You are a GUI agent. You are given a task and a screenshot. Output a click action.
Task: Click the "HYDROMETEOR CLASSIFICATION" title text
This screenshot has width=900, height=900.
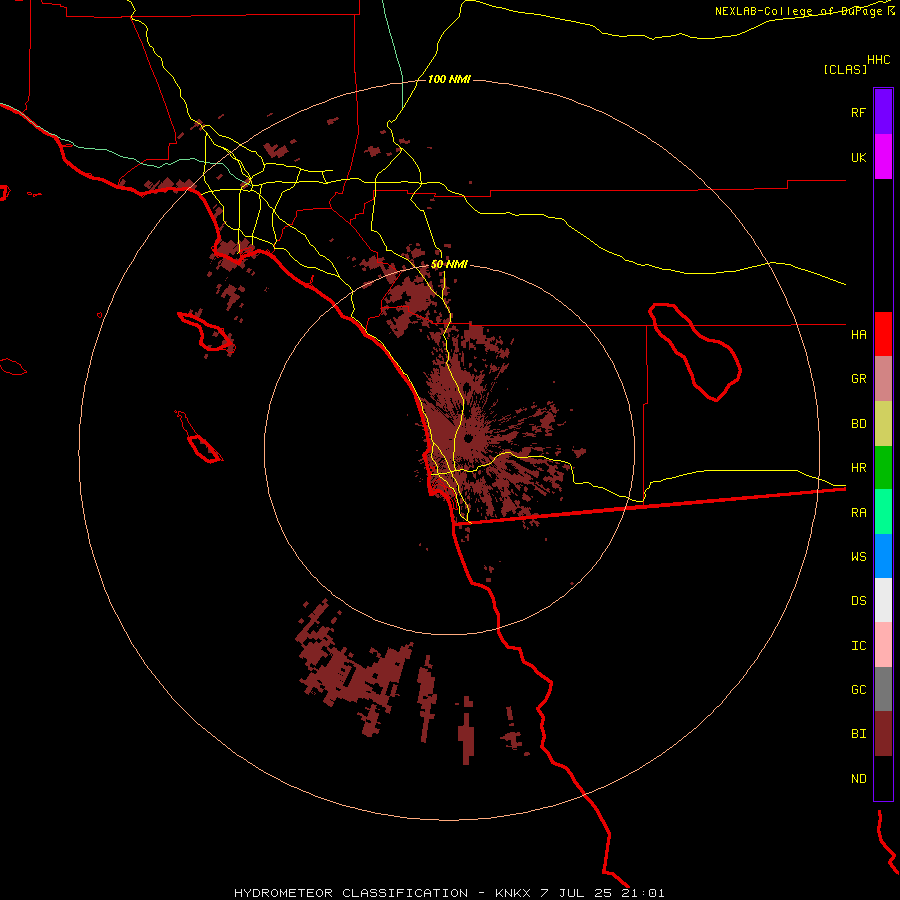point(351,893)
